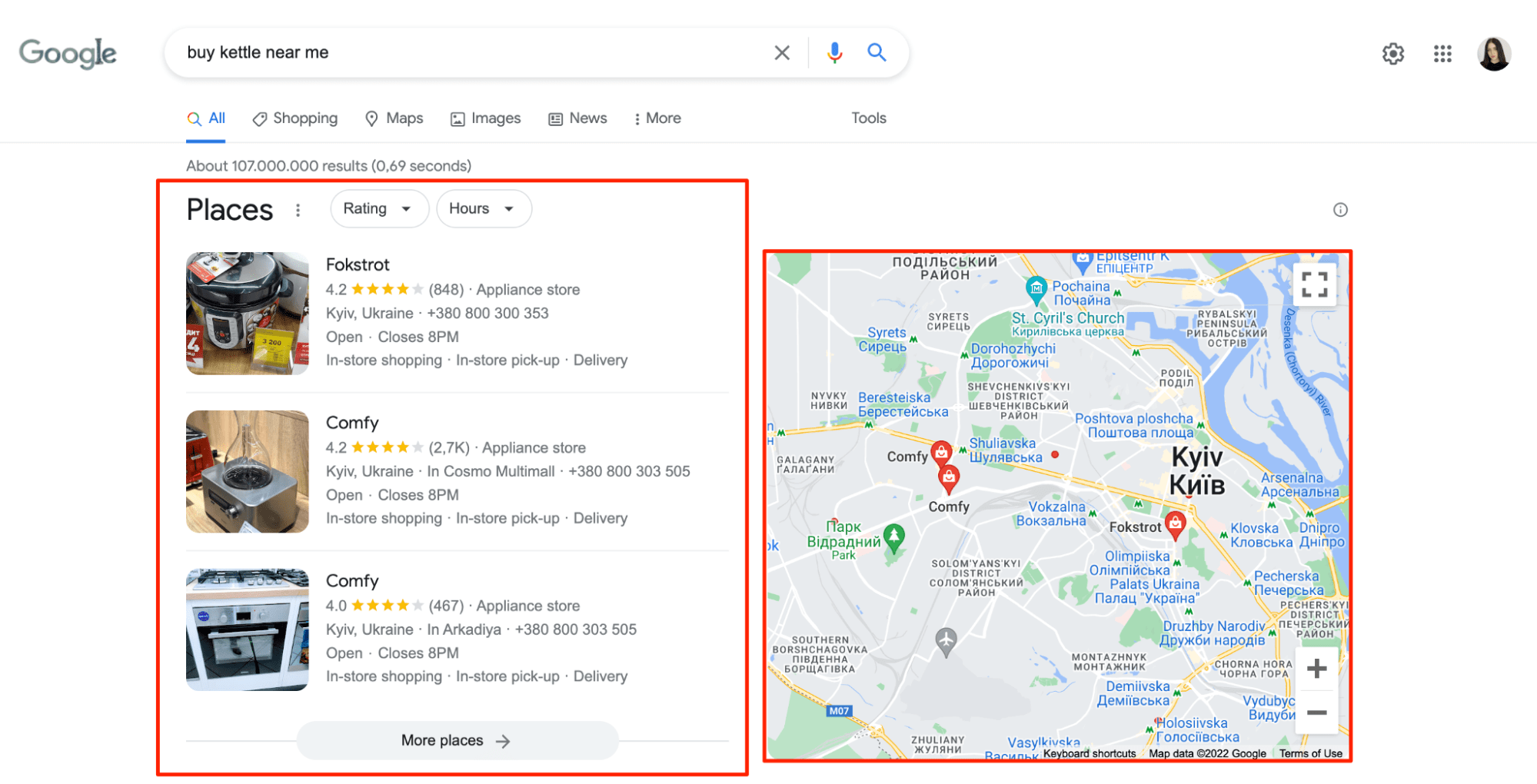The height and width of the screenshot is (784, 1537).
Task: Submit search with magnifying glass icon
Action: 877,52
